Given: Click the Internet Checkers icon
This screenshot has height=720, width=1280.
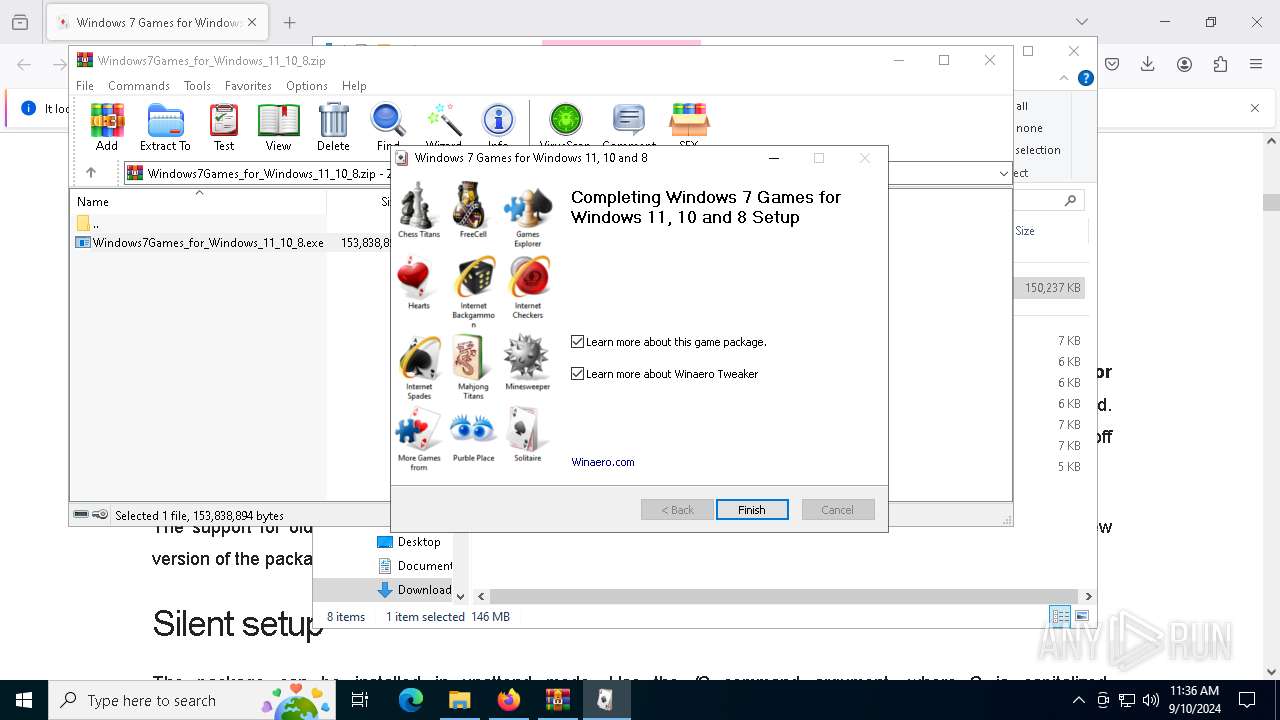Looking at the screenshot, I should point(528,288).
